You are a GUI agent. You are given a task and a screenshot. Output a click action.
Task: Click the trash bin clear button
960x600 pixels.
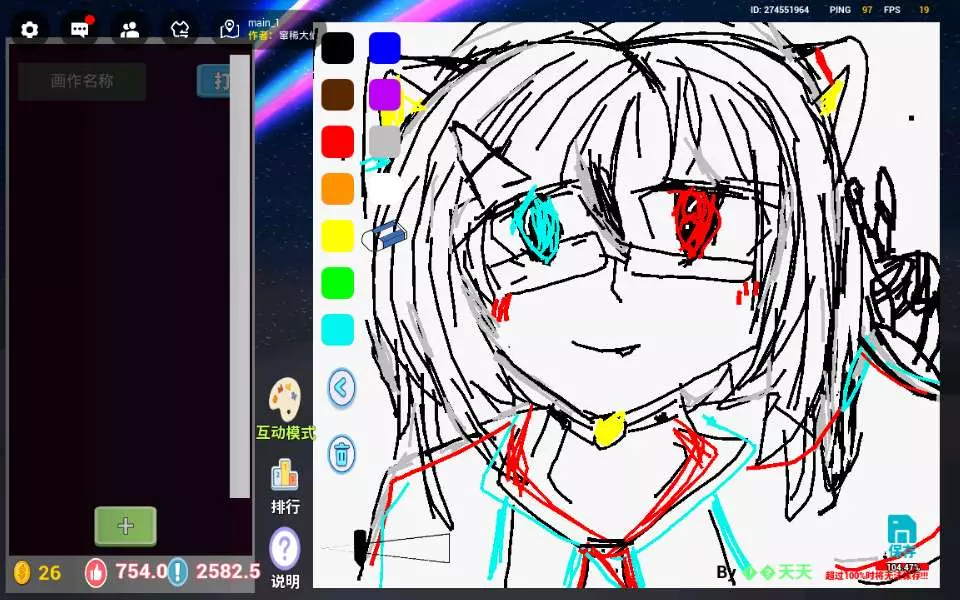pyautogui.click(x=342, y=454)
